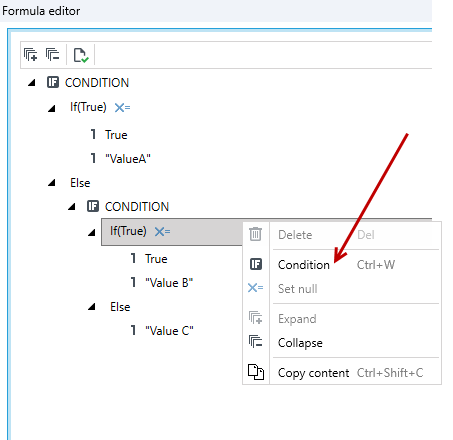Select the first Else row
453x440 pixels.
[x=80, y=183]
